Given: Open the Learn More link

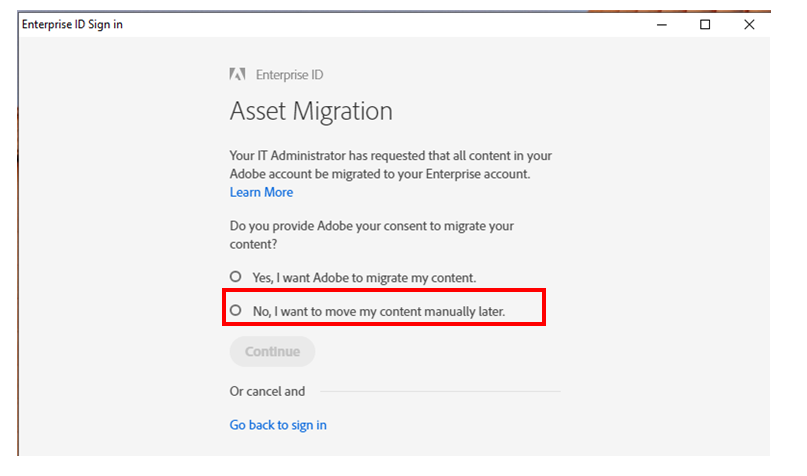Looking at the screenshot, I should (261, 192).
